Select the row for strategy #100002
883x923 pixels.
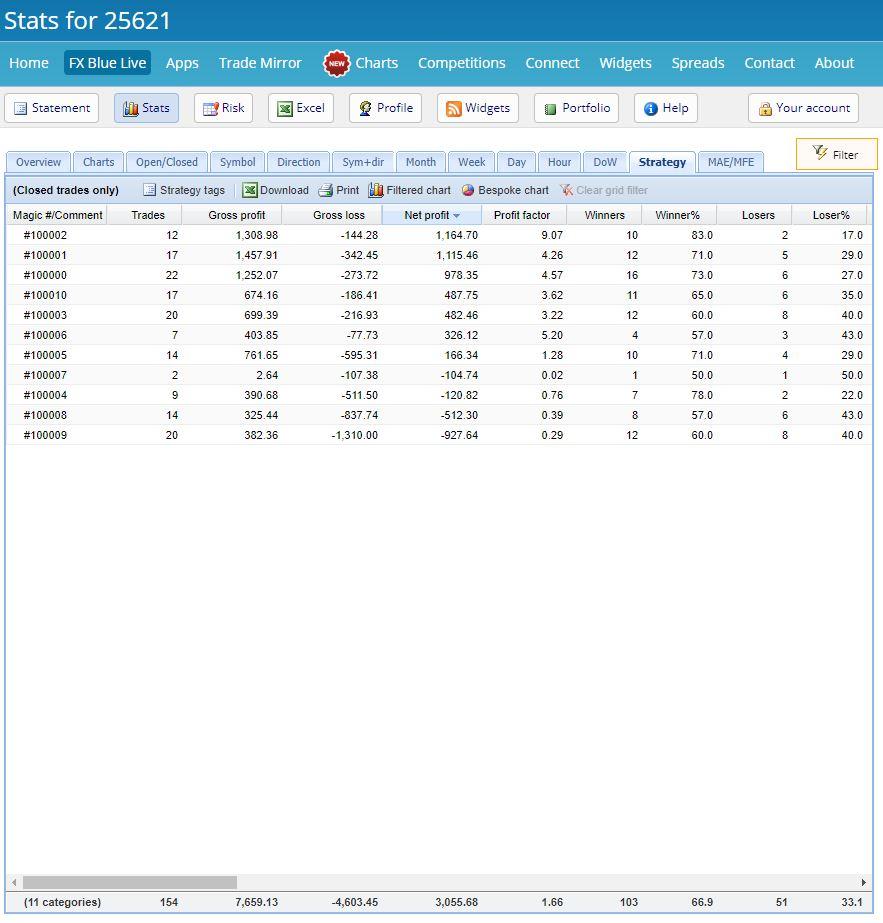tap(438, 235)
